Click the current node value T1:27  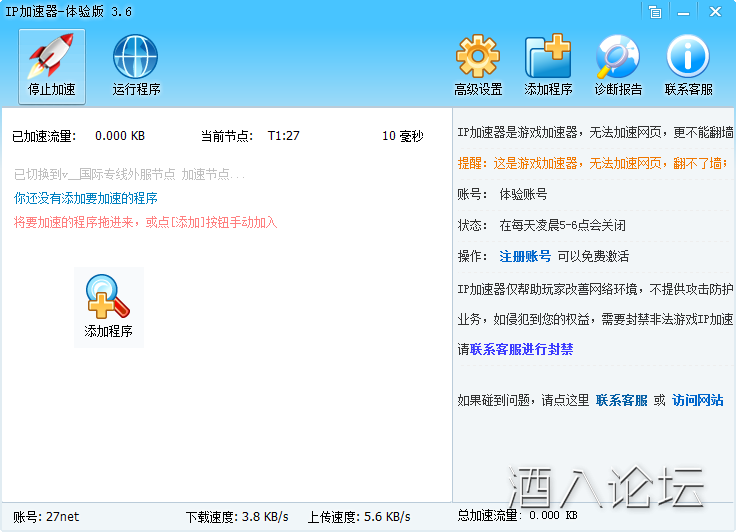click(x=284, y=135)
